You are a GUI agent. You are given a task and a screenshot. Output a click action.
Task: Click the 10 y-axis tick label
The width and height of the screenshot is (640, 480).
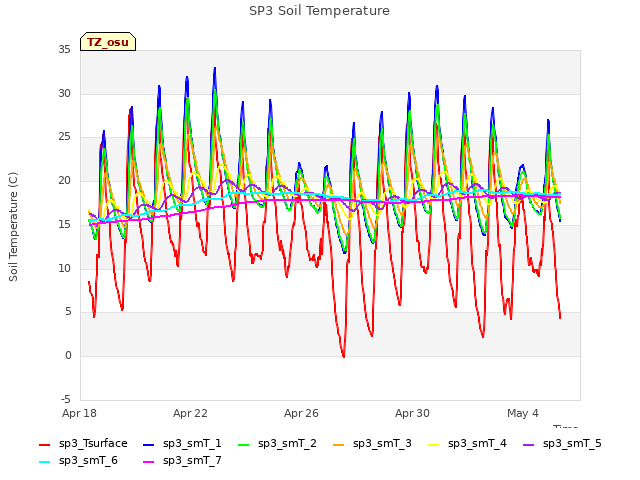pos(64,268)
